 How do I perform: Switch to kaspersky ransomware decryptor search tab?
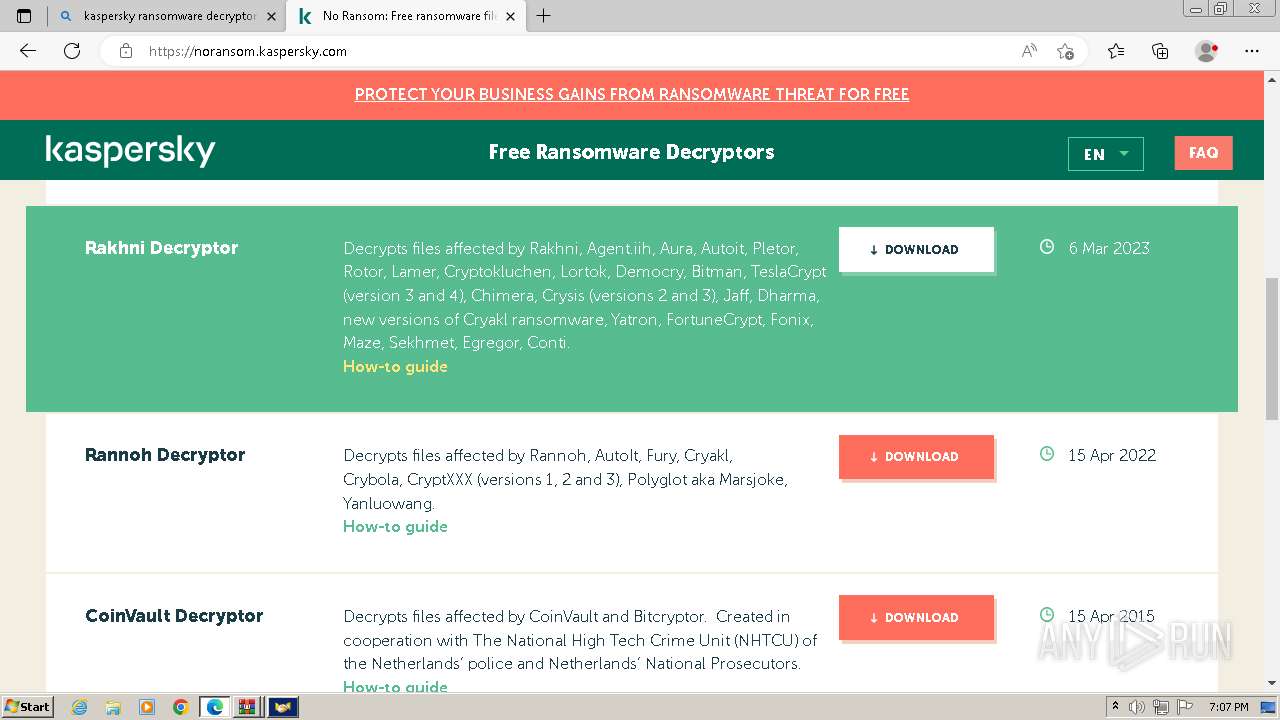coord(166,16)
